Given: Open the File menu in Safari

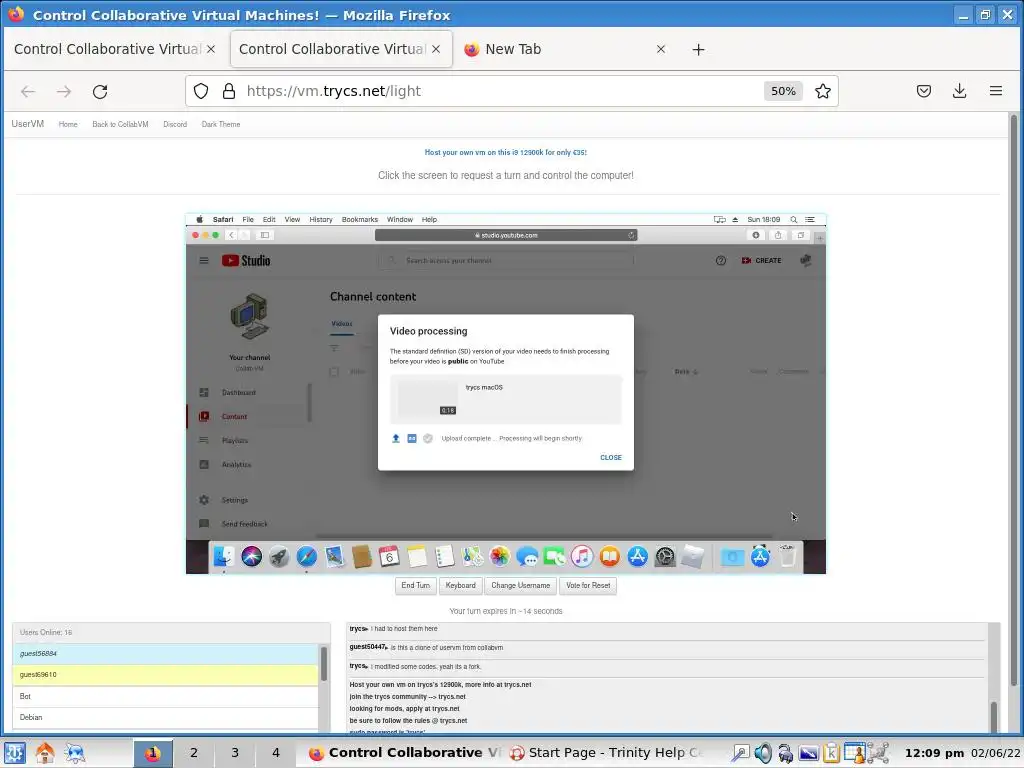Looking at the screenshot, I should [x=248, y=219].
